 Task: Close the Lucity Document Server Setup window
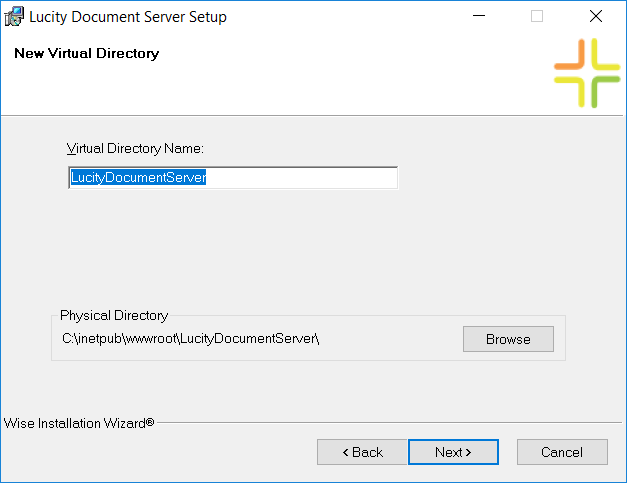click(x=595, y=16)
